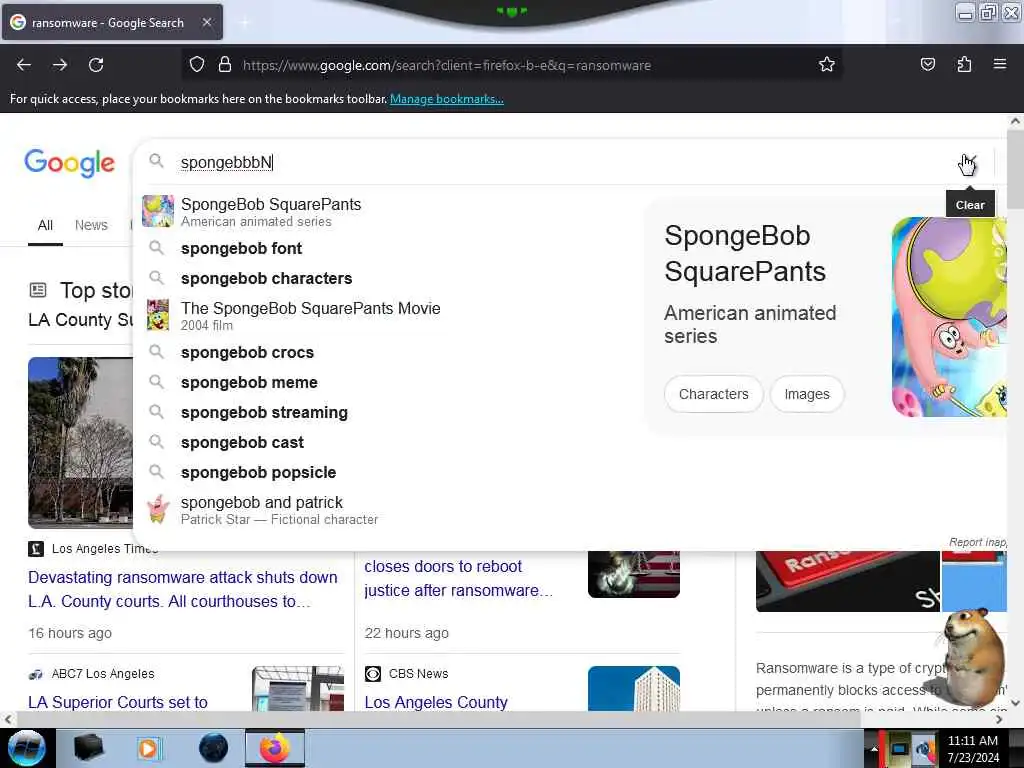Image resolution: width=1024 pixels, height=768 pixels.
Task: Click the courthouse photo thumbnail
Action: [x=80, y=442]
